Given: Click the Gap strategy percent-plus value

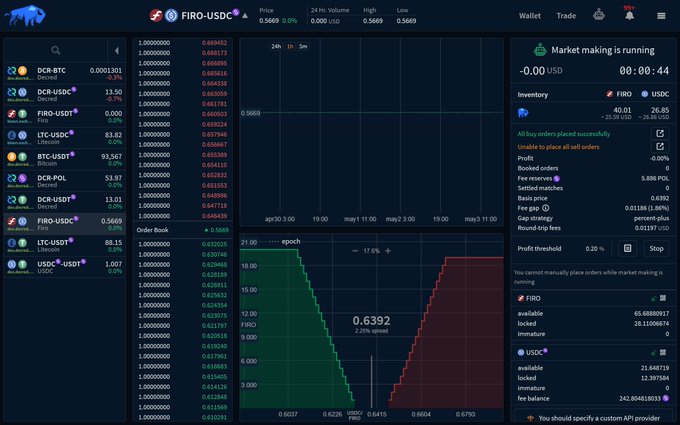Looking at the screenshot, I should [x=651, y=218].
